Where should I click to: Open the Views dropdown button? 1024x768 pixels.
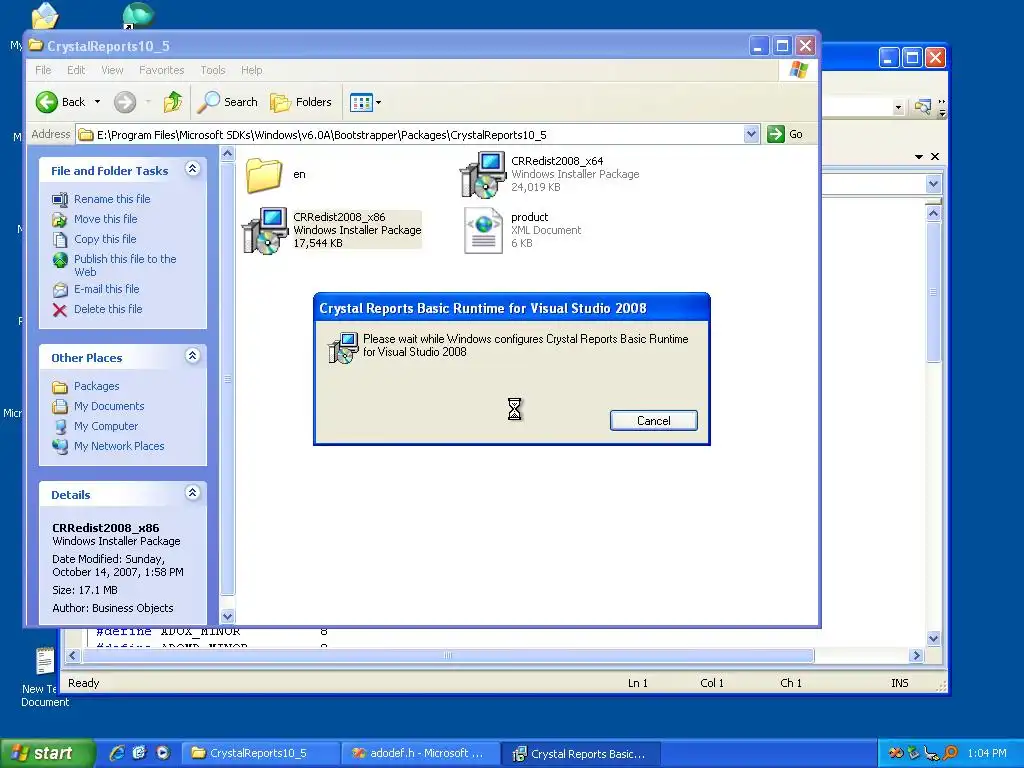[365, 102]
